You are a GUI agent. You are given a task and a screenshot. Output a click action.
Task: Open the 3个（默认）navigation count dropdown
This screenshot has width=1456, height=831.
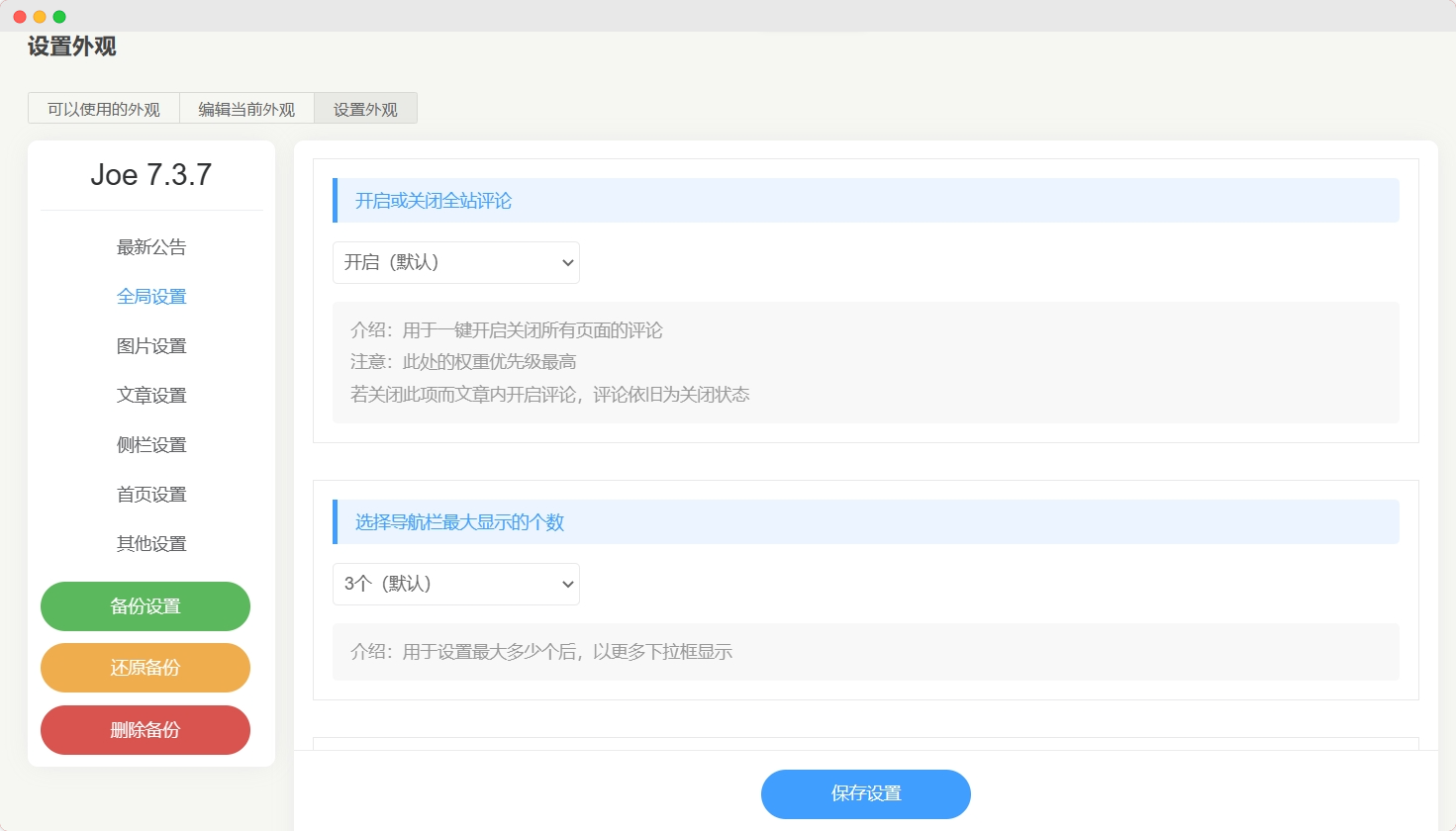click(456, 585)
